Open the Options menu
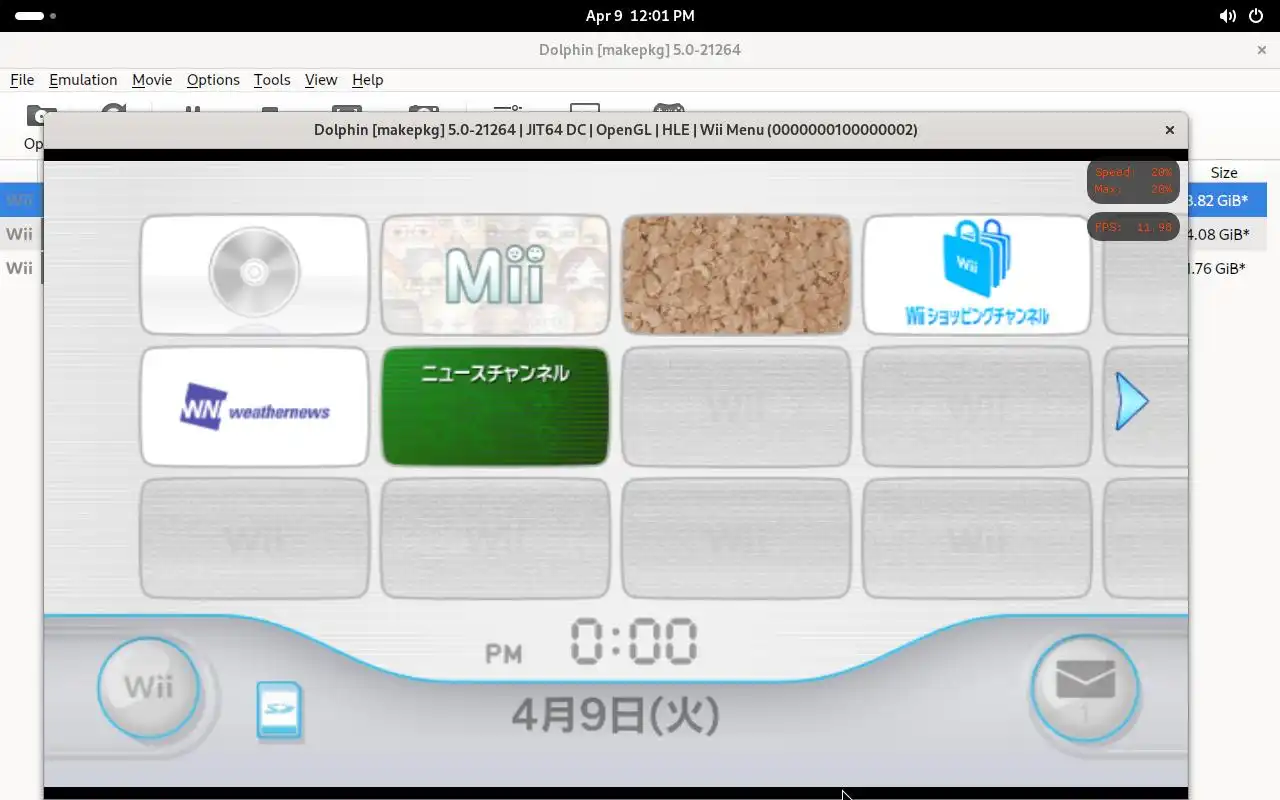This screenshot has height=800, width=1280. click(x=213, y=80)
